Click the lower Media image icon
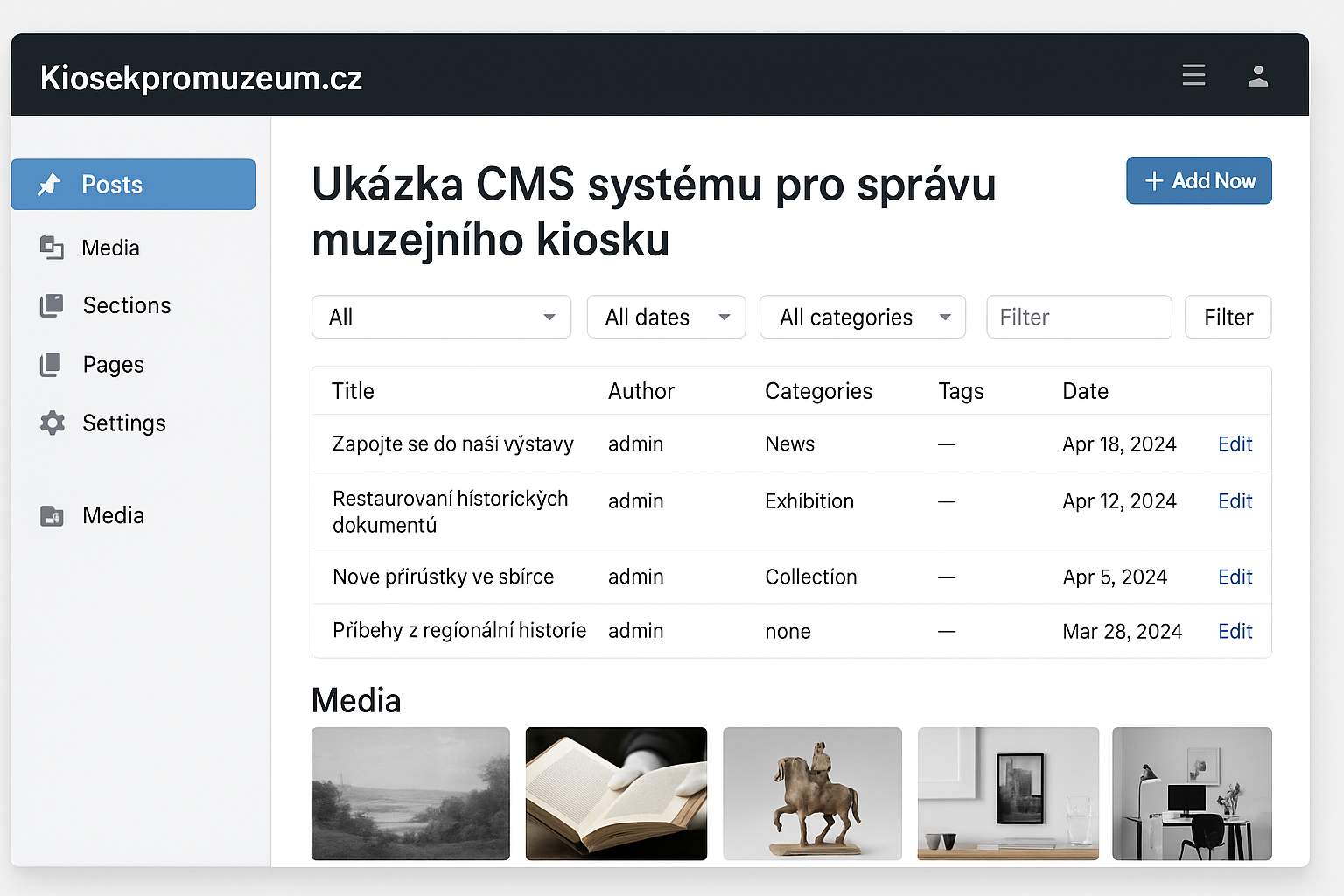Image resolution: width=1344 pixels, height=896 pixels. [52, 515]
